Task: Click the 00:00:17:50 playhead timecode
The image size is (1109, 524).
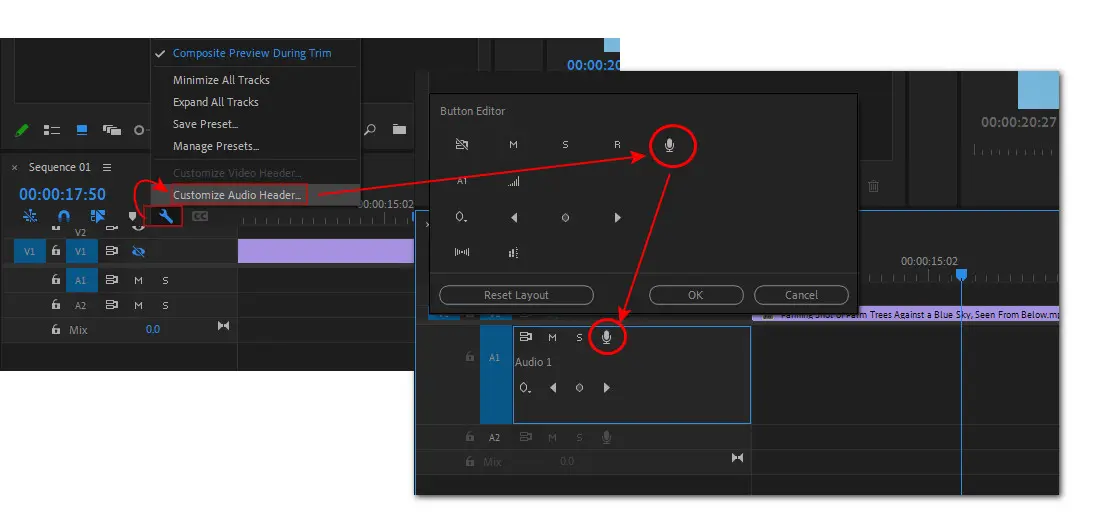Action: tap(62, 194)
